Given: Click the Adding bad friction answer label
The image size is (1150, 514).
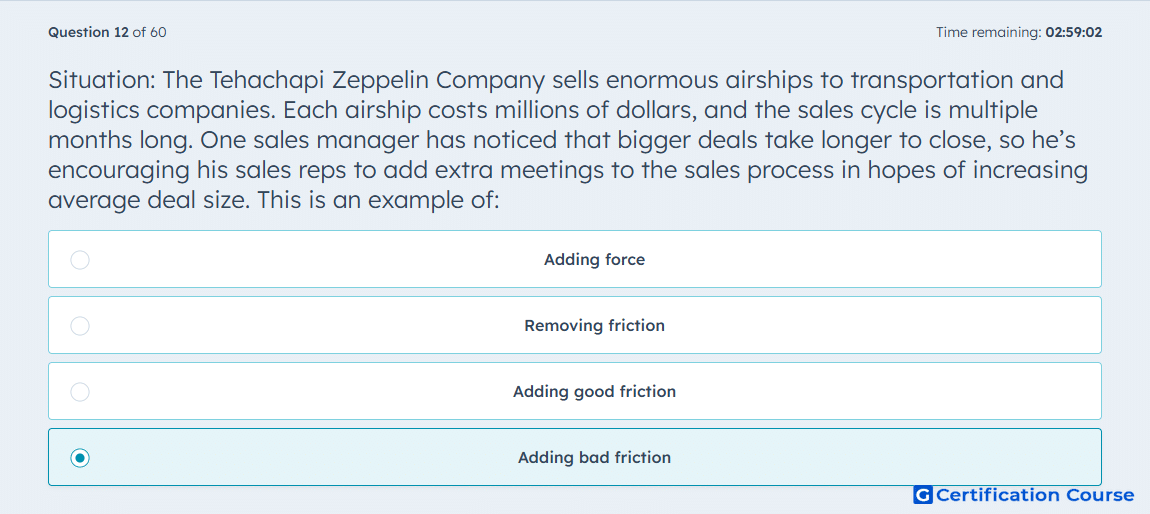Looking at the screenshot, I should pyautogui.click(x=594, y=458).
